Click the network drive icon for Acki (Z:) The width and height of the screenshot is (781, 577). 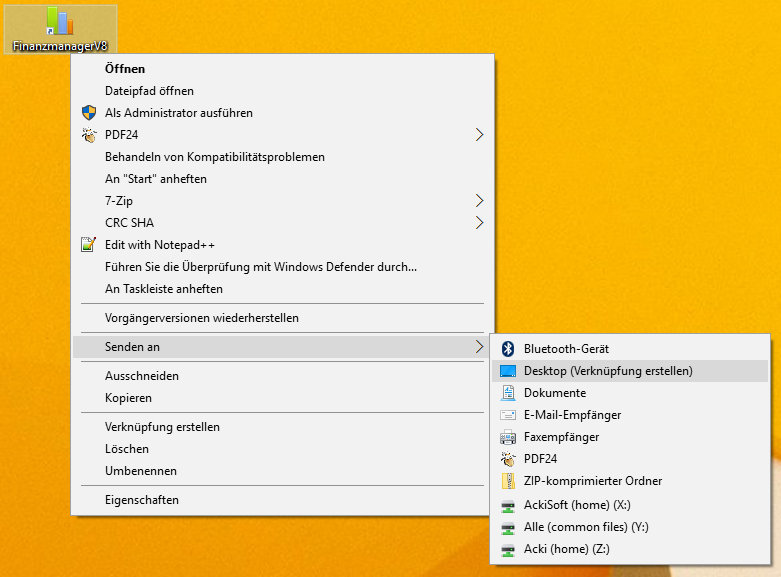(508, 550)
